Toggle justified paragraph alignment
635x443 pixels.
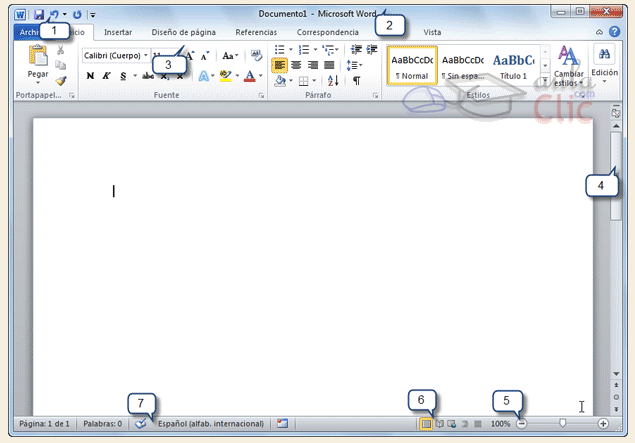[x=328, y=65]
